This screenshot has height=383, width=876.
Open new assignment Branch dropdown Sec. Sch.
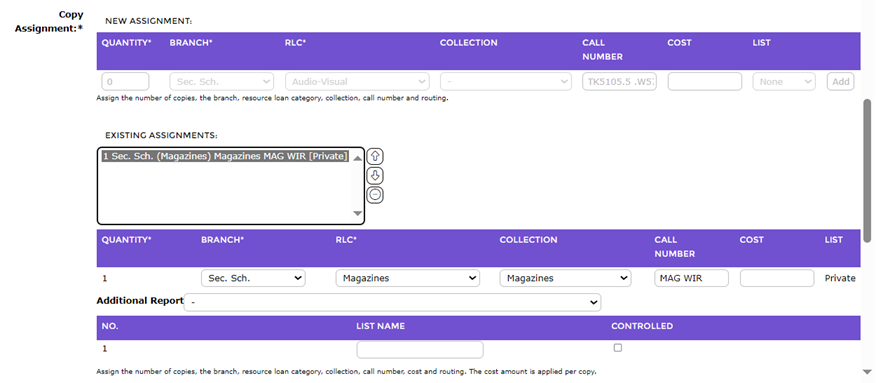coord(222,82)
